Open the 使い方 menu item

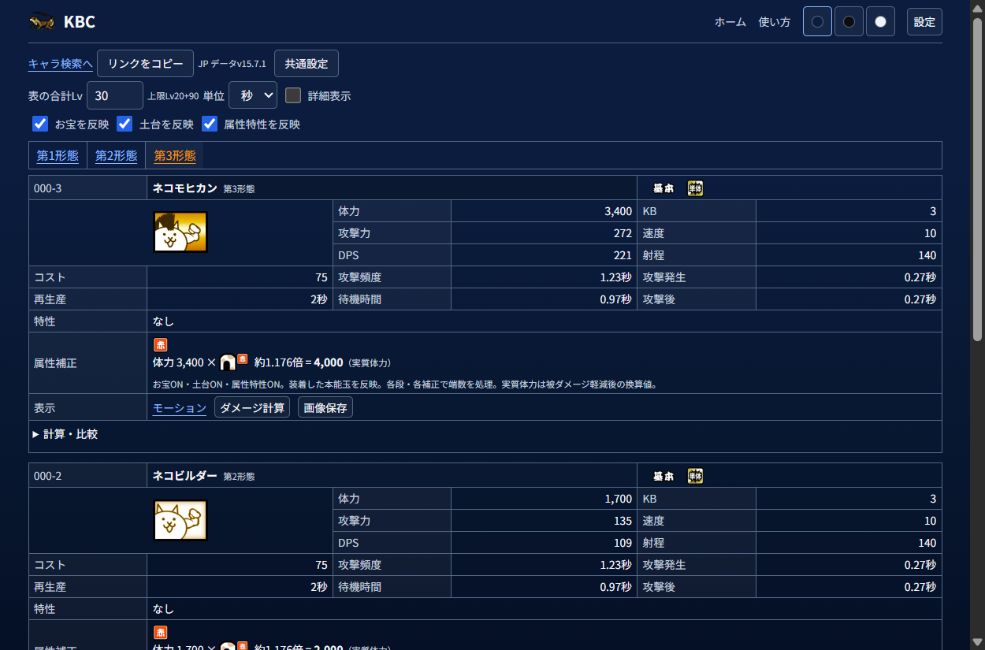click(775, 22)
